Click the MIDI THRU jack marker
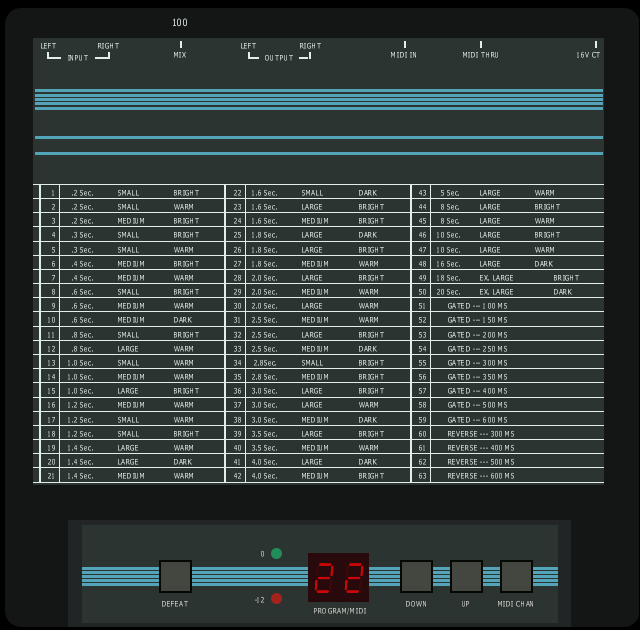640x630 pixels. (481, 44)
